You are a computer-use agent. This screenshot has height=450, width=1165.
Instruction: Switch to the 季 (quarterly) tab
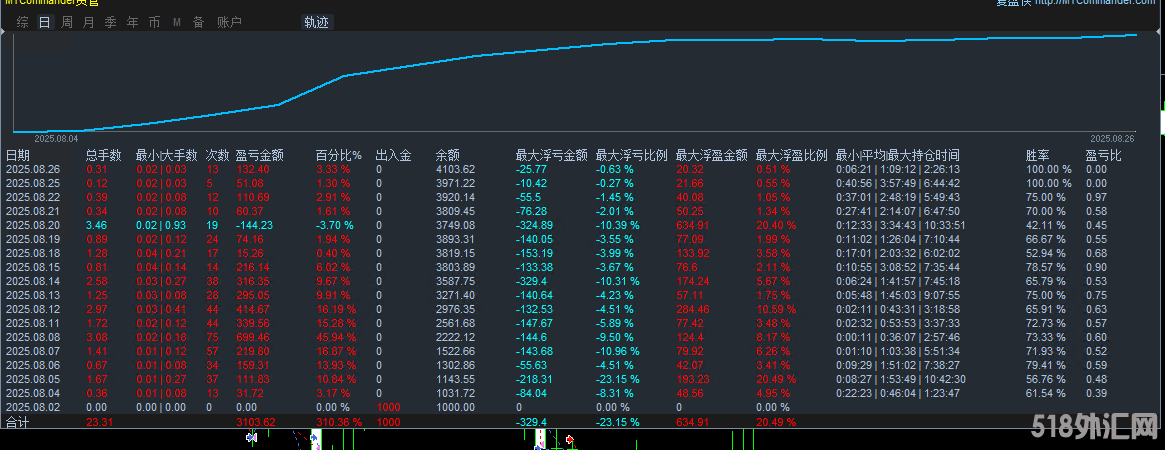tap(111, 22)
